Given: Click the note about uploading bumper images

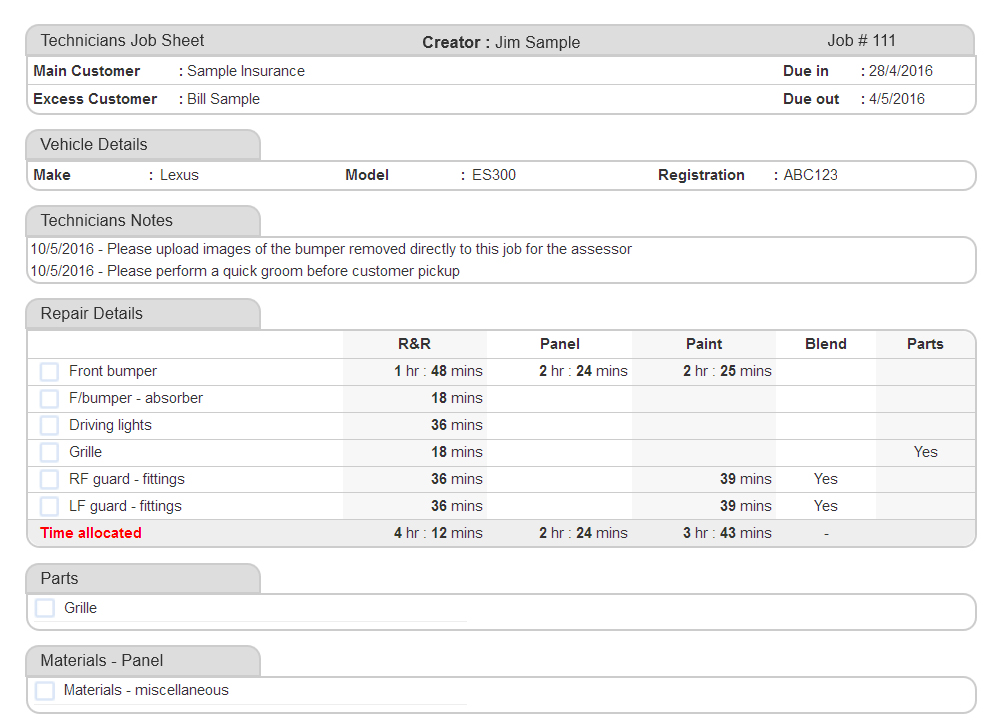Looking at the screenshot, I should pos(331,249).
